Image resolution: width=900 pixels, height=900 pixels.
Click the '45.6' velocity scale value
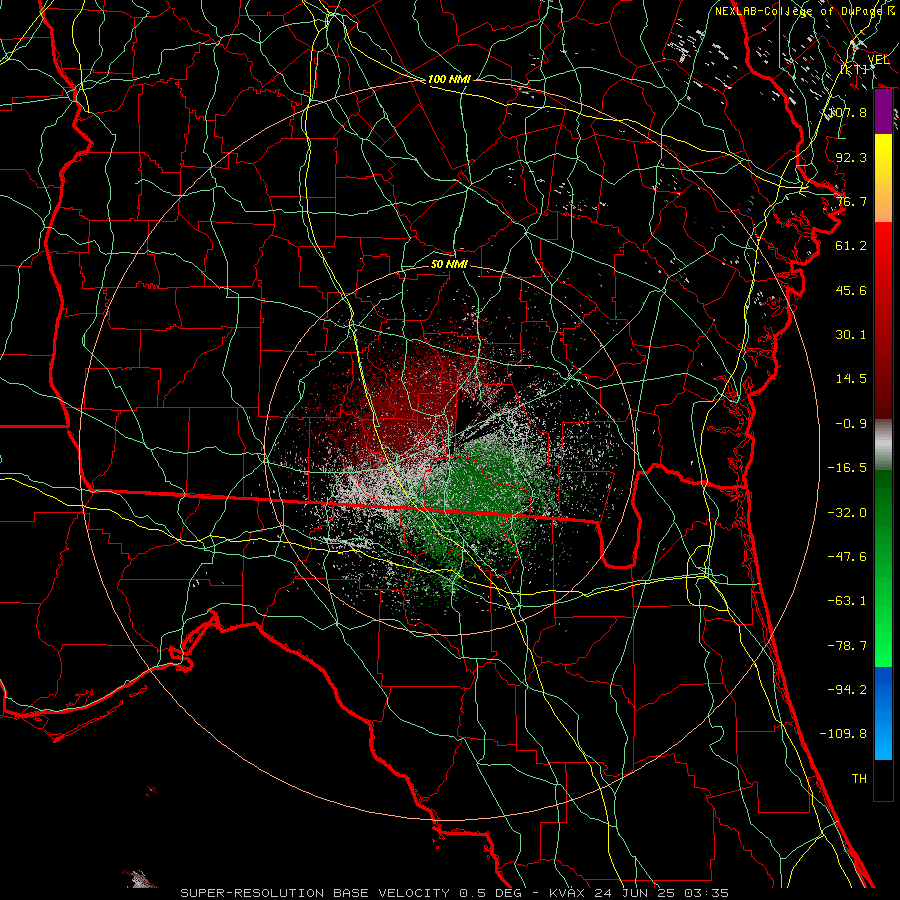[851, 290]
